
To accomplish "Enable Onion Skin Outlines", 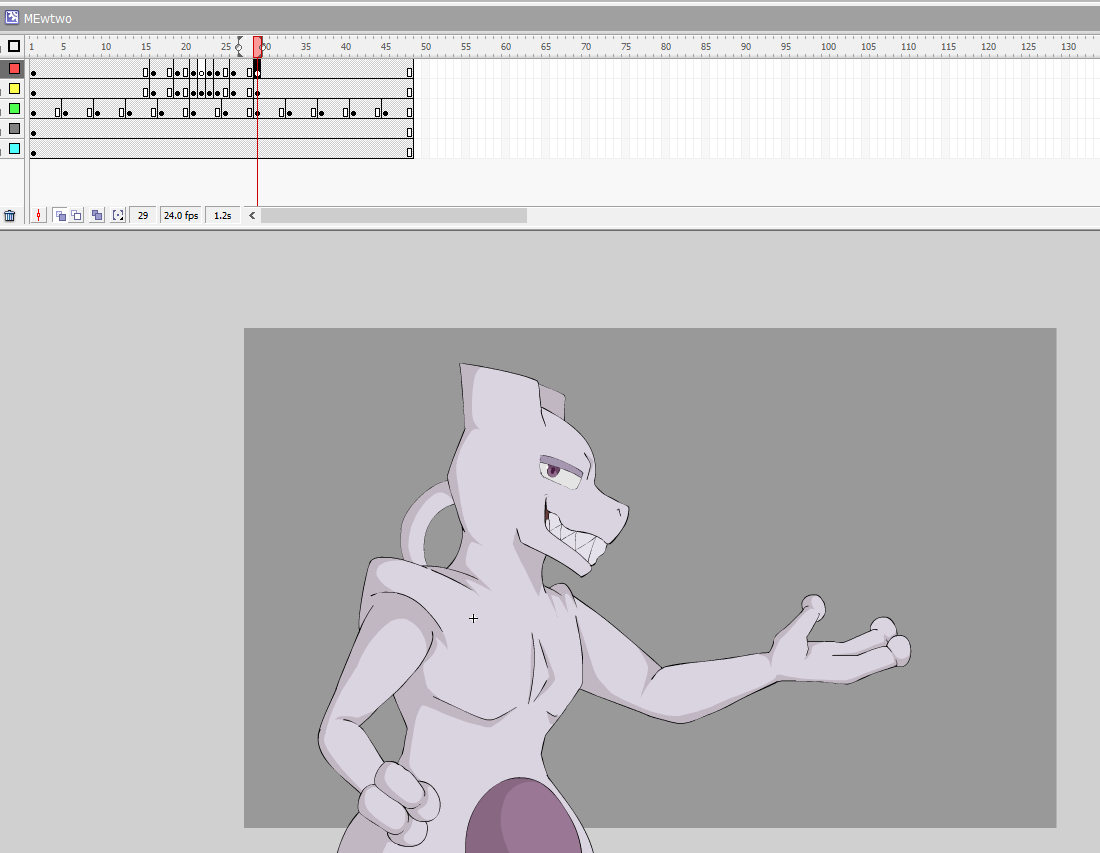I will [76, 215].
